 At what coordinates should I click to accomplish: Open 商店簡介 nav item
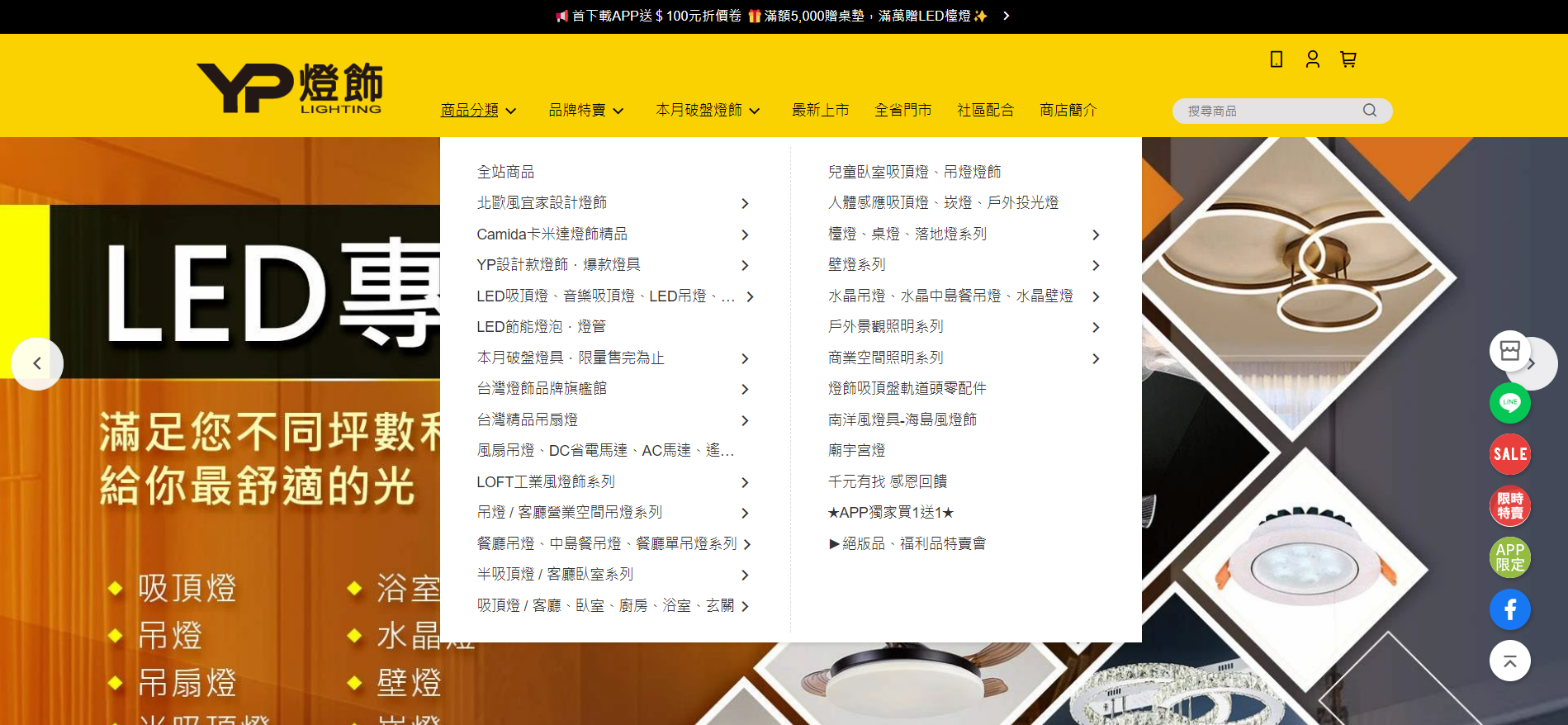click(x=1068, y=110)
